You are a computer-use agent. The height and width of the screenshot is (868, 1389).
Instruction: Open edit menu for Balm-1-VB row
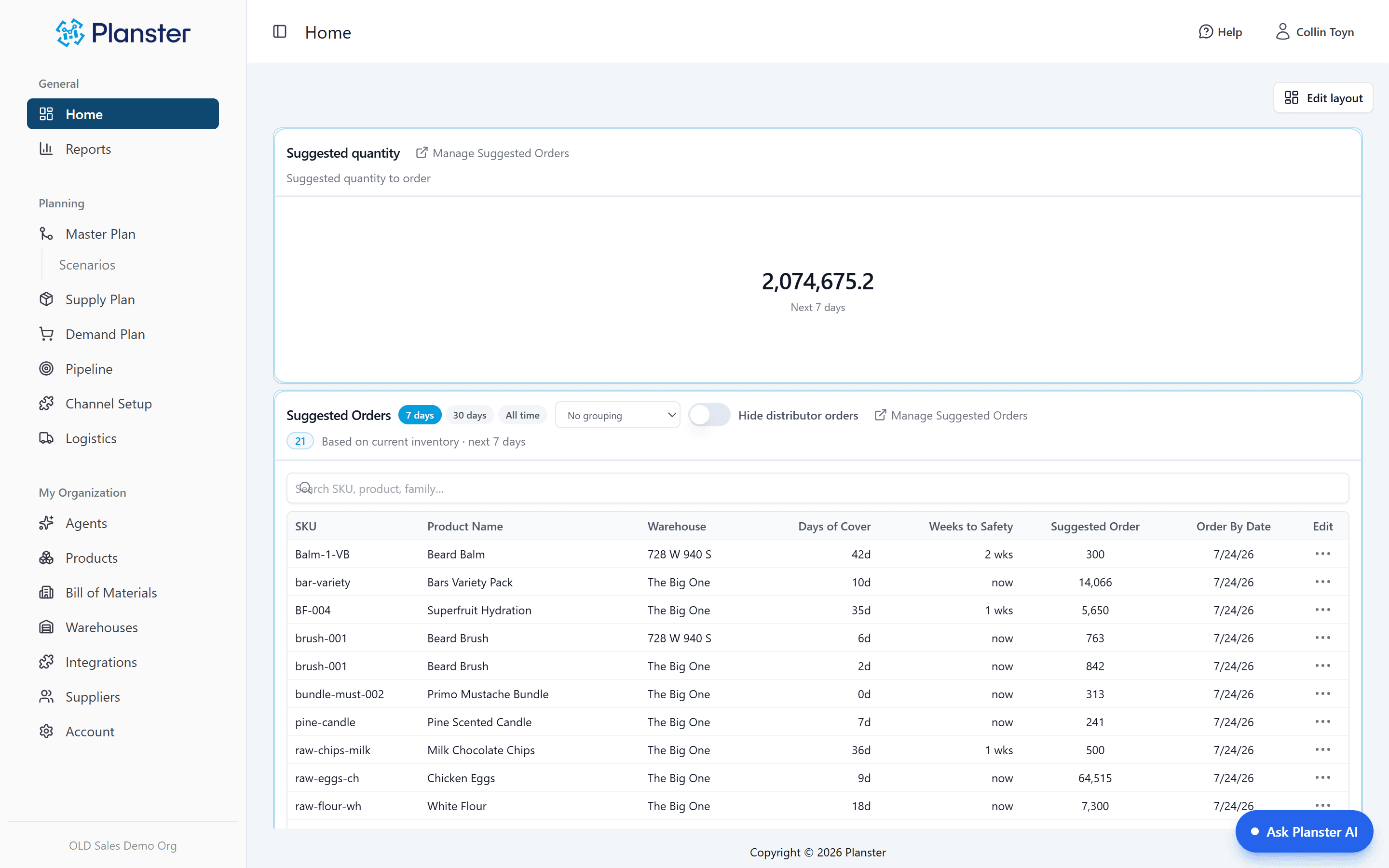tap(1322, 554)
